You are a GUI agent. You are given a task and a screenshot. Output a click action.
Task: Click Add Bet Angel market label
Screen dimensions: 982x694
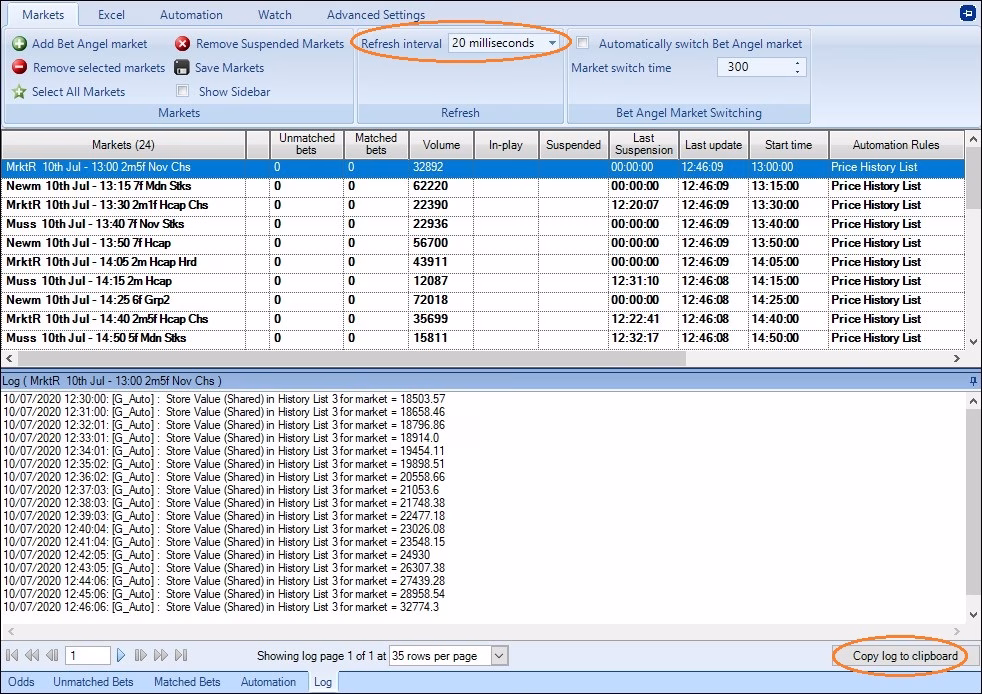tap(90, 43)
